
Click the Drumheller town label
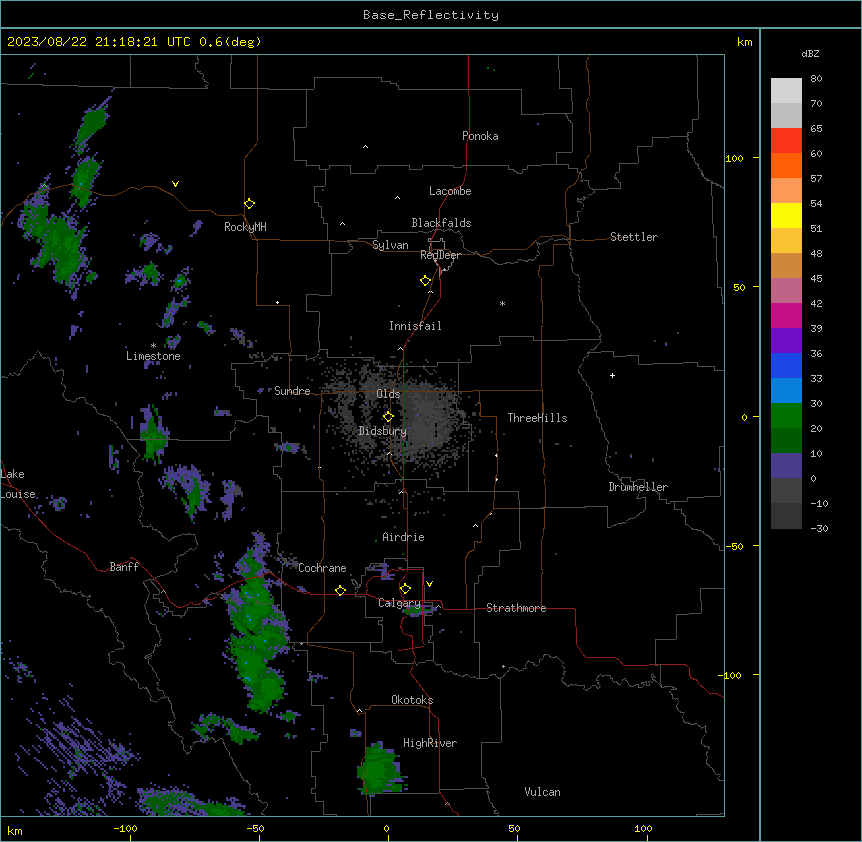coord(638,487)
